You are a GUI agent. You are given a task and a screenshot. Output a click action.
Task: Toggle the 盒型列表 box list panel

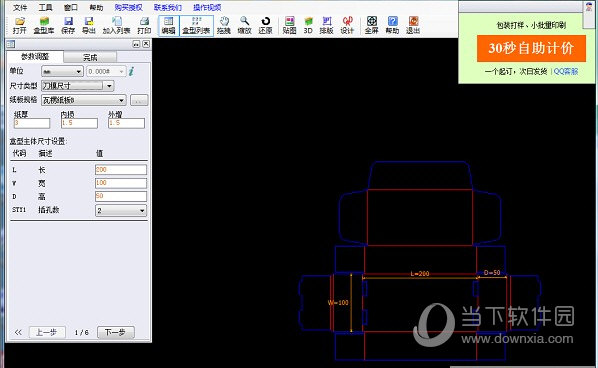[x=196, y=25]
